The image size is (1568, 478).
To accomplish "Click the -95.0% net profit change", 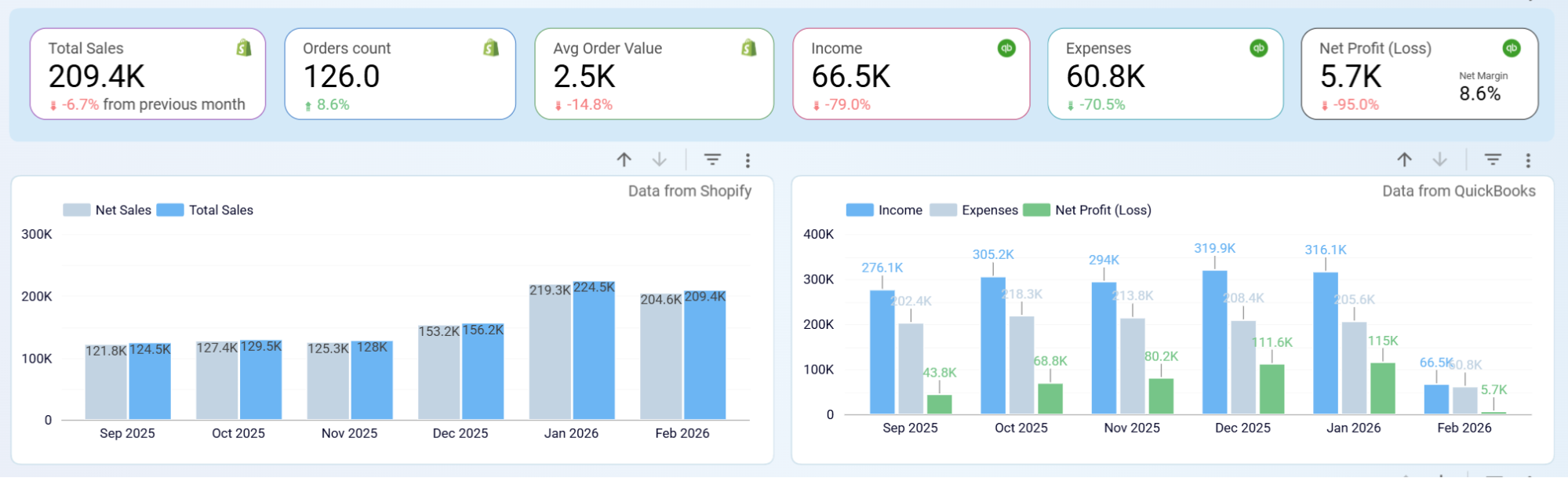I will tap(1350, 104).
